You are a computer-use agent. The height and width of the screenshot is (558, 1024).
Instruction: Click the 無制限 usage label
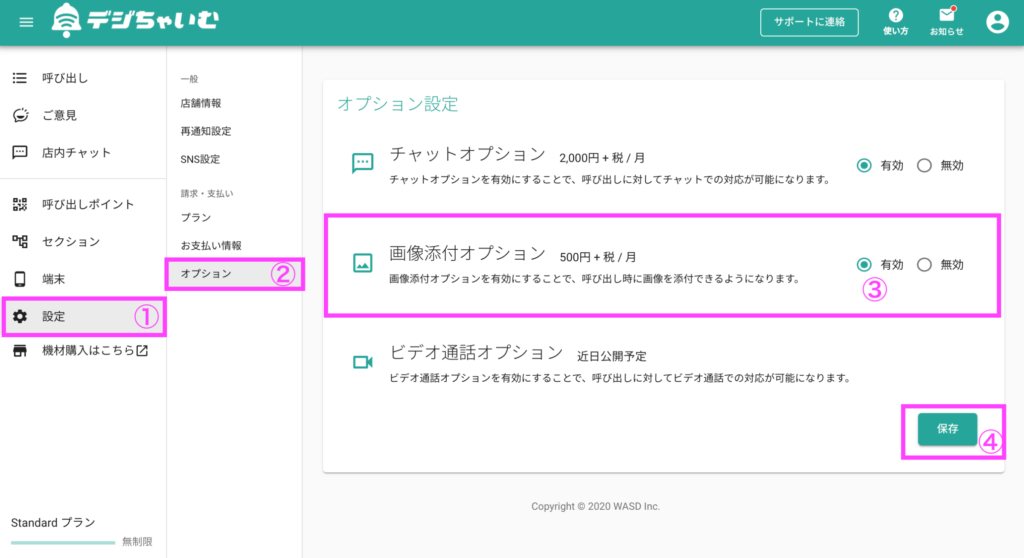pyautogui.click(x=137, y=542)
